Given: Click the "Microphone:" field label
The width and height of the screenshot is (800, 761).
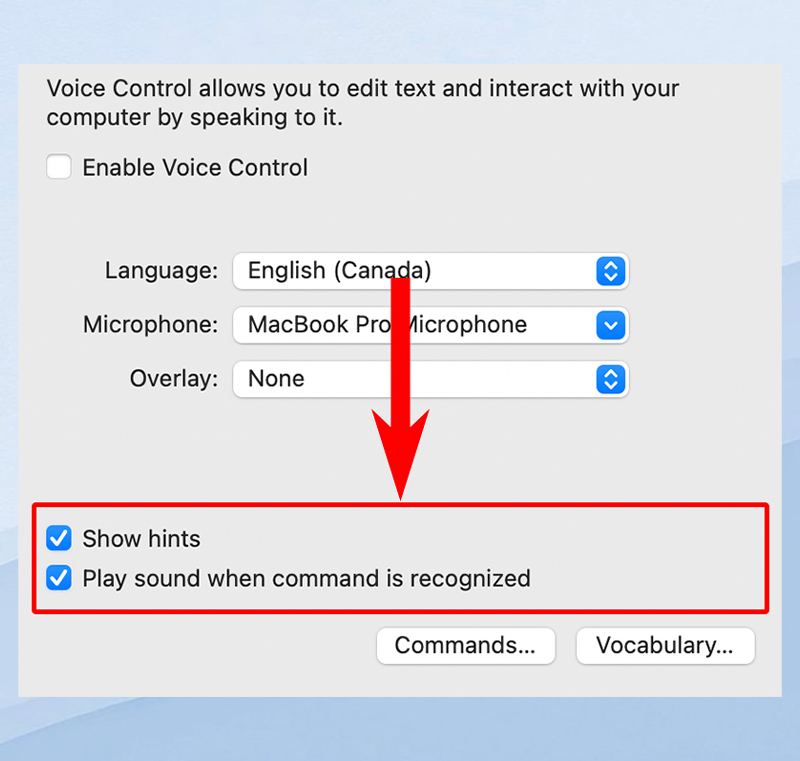Looking at the screenshot, I should coord(150,325).
